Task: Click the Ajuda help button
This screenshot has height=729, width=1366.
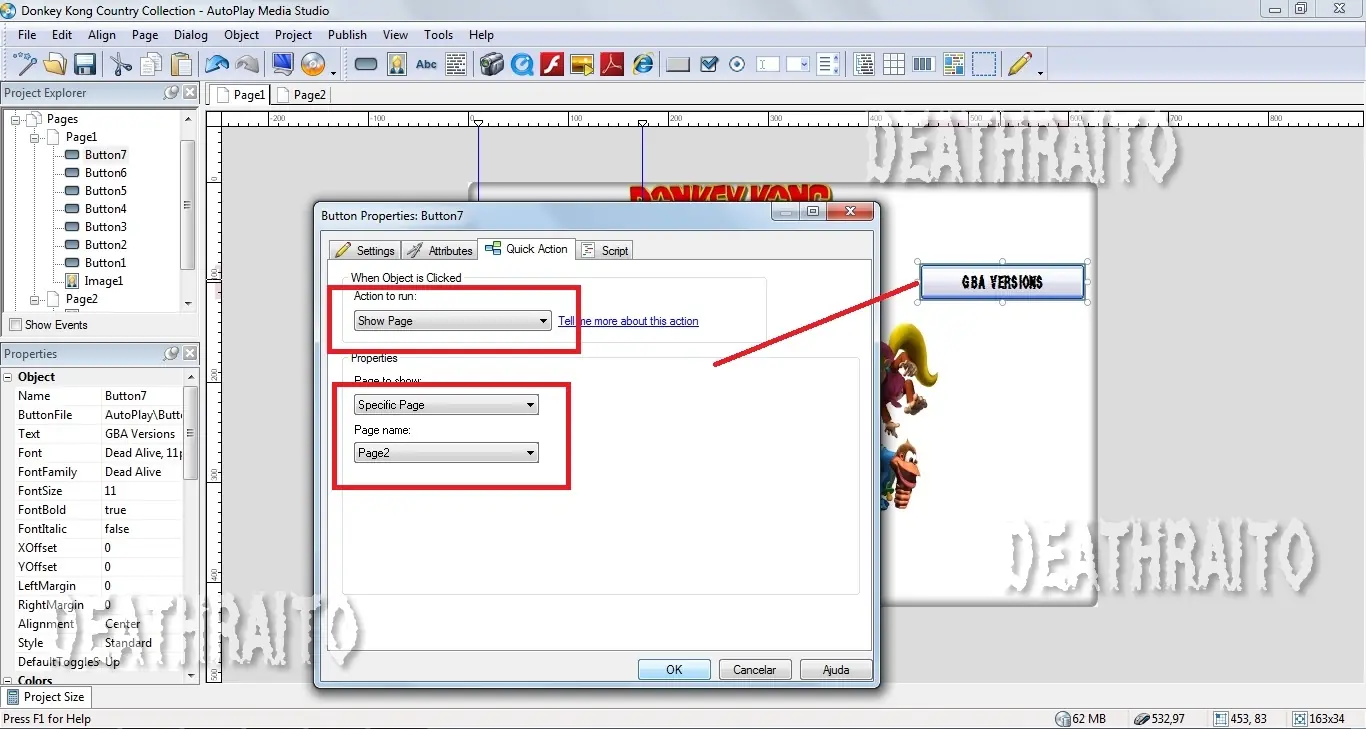Action: point(836,670)
